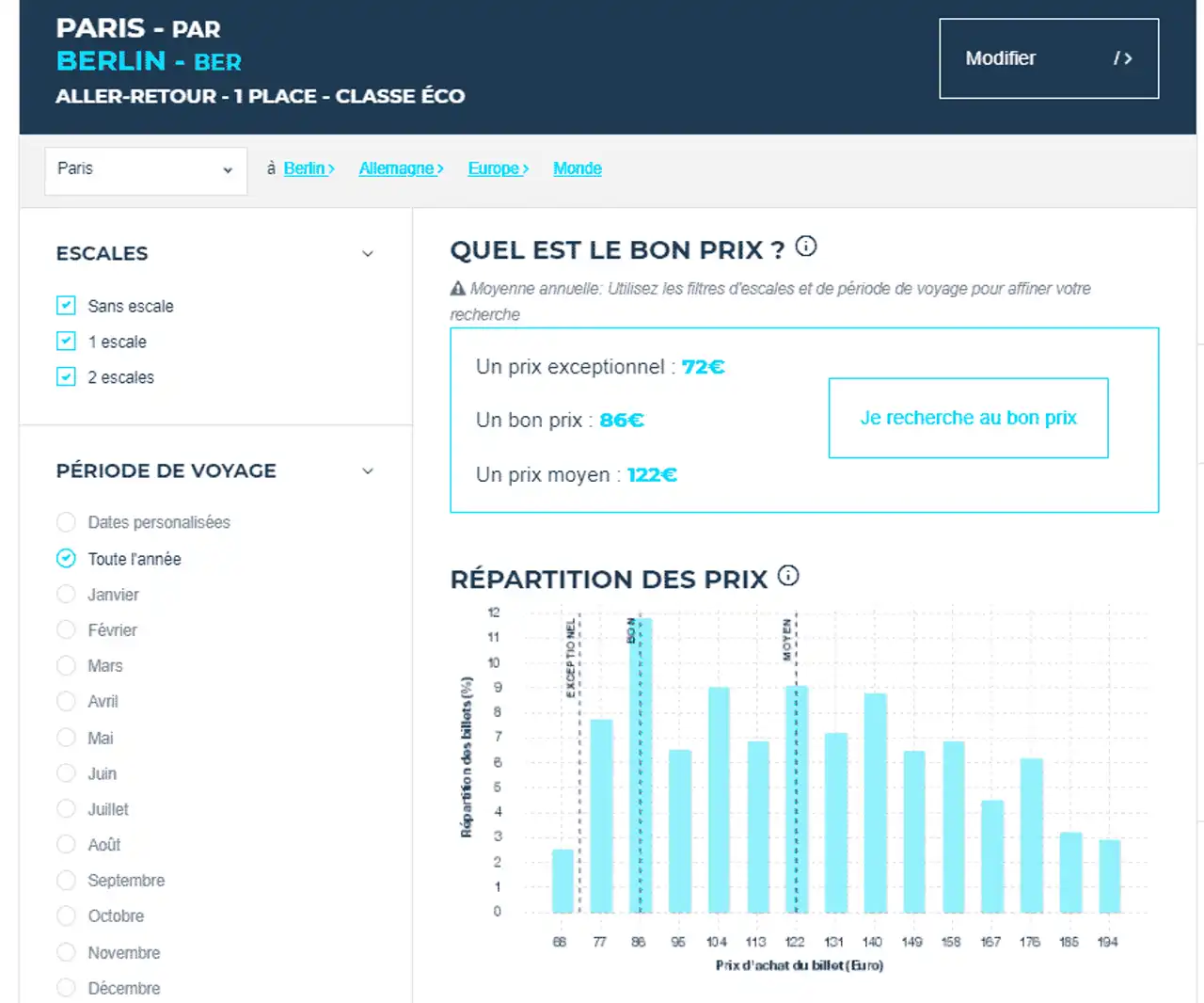The width and height of the screenshot is (1204, 1003).
Task: Uncheck the 'Sans escale' checkbox
Action: click(66, 306)
